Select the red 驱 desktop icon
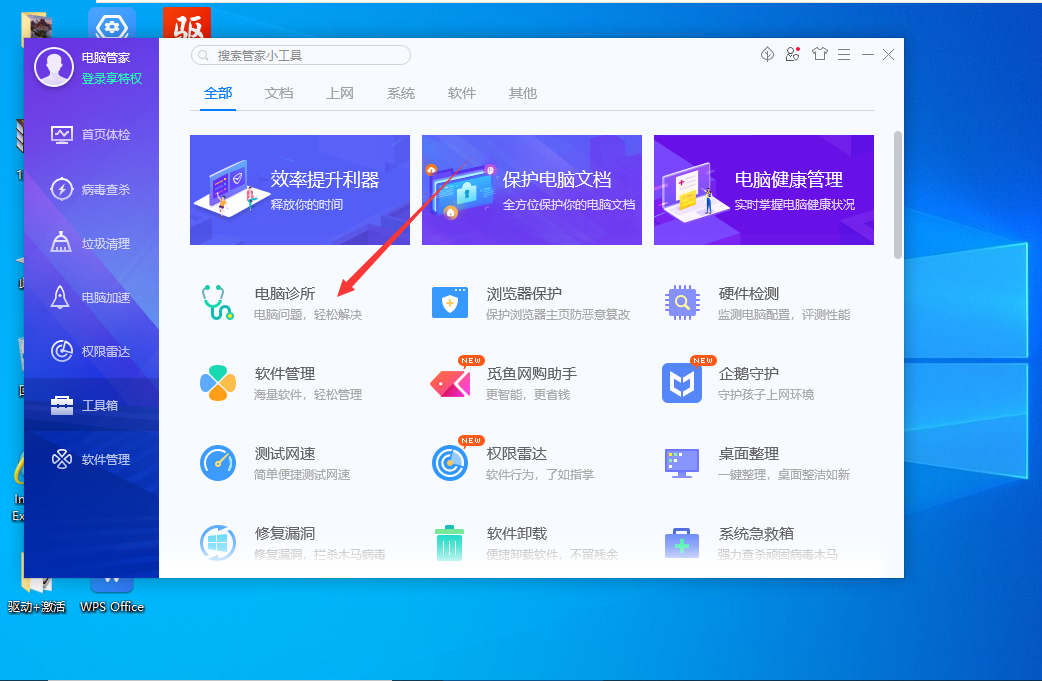1042x681 pixels. tap(187, 23)
